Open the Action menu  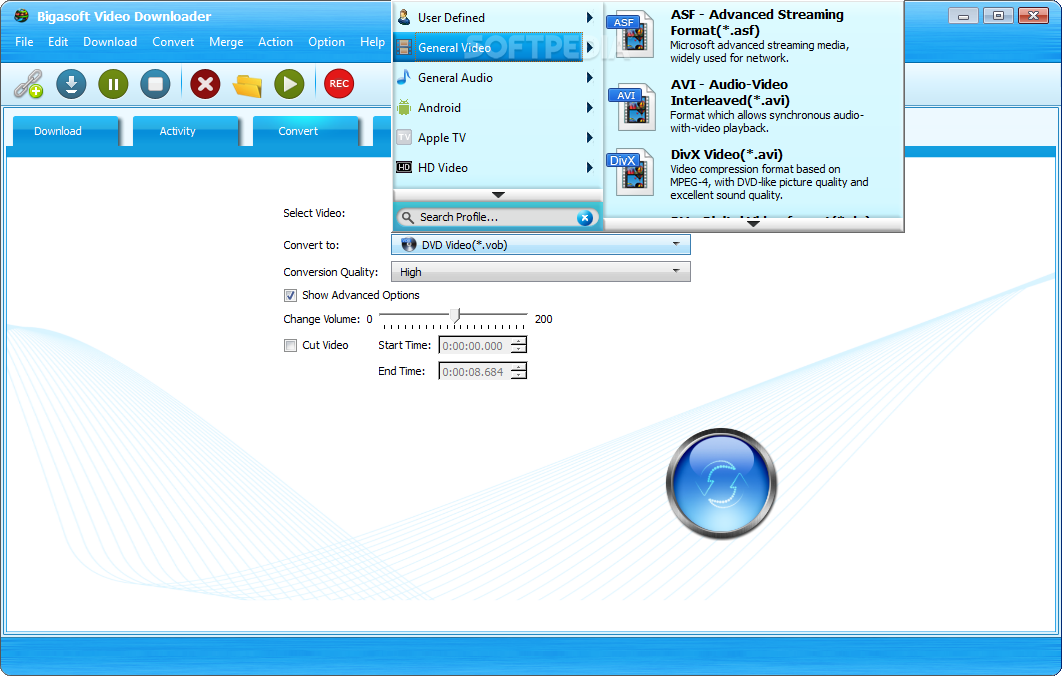[x=275, y=42]
